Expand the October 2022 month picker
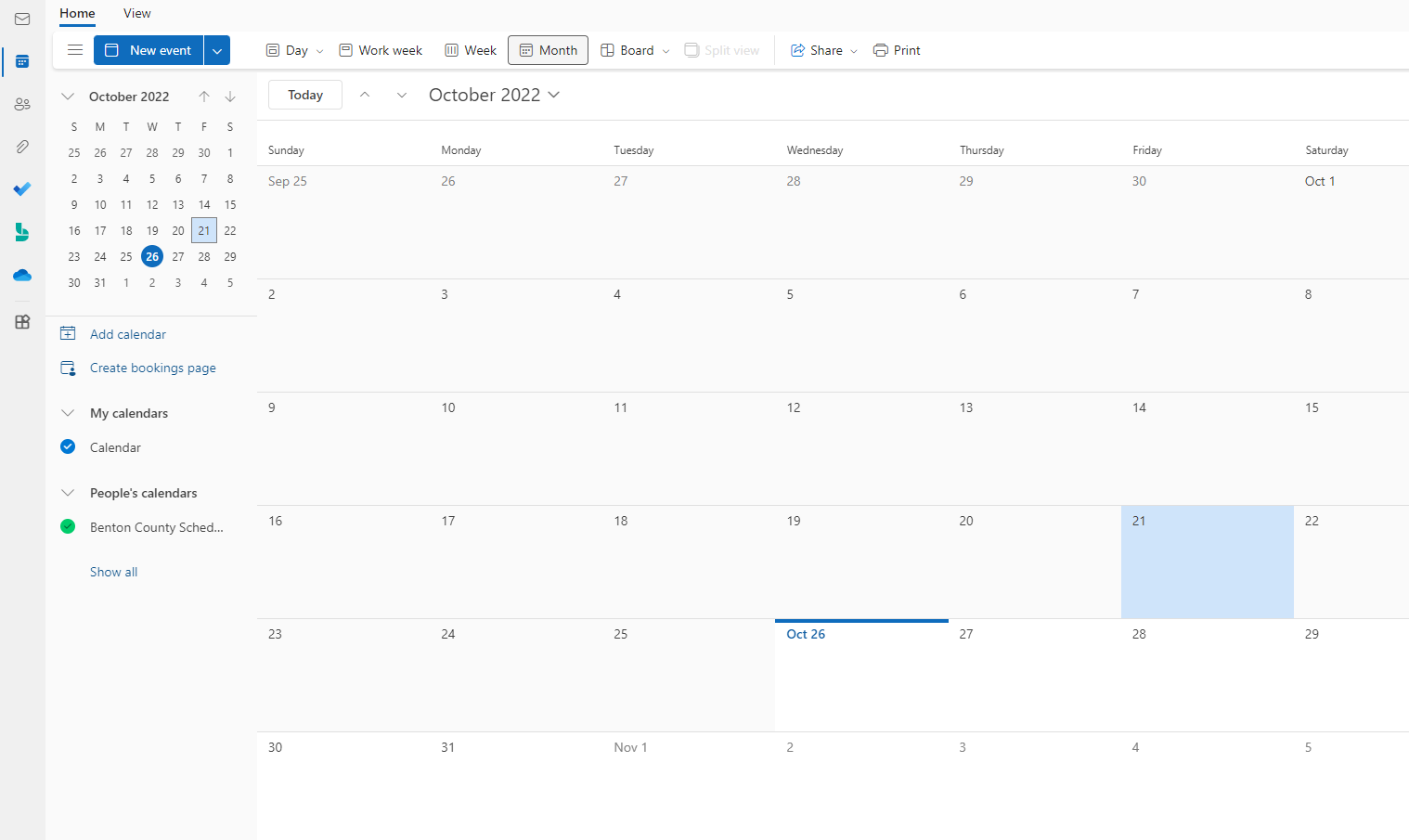The width and height of the screenshot is (1409, 840). coord(494,95)
